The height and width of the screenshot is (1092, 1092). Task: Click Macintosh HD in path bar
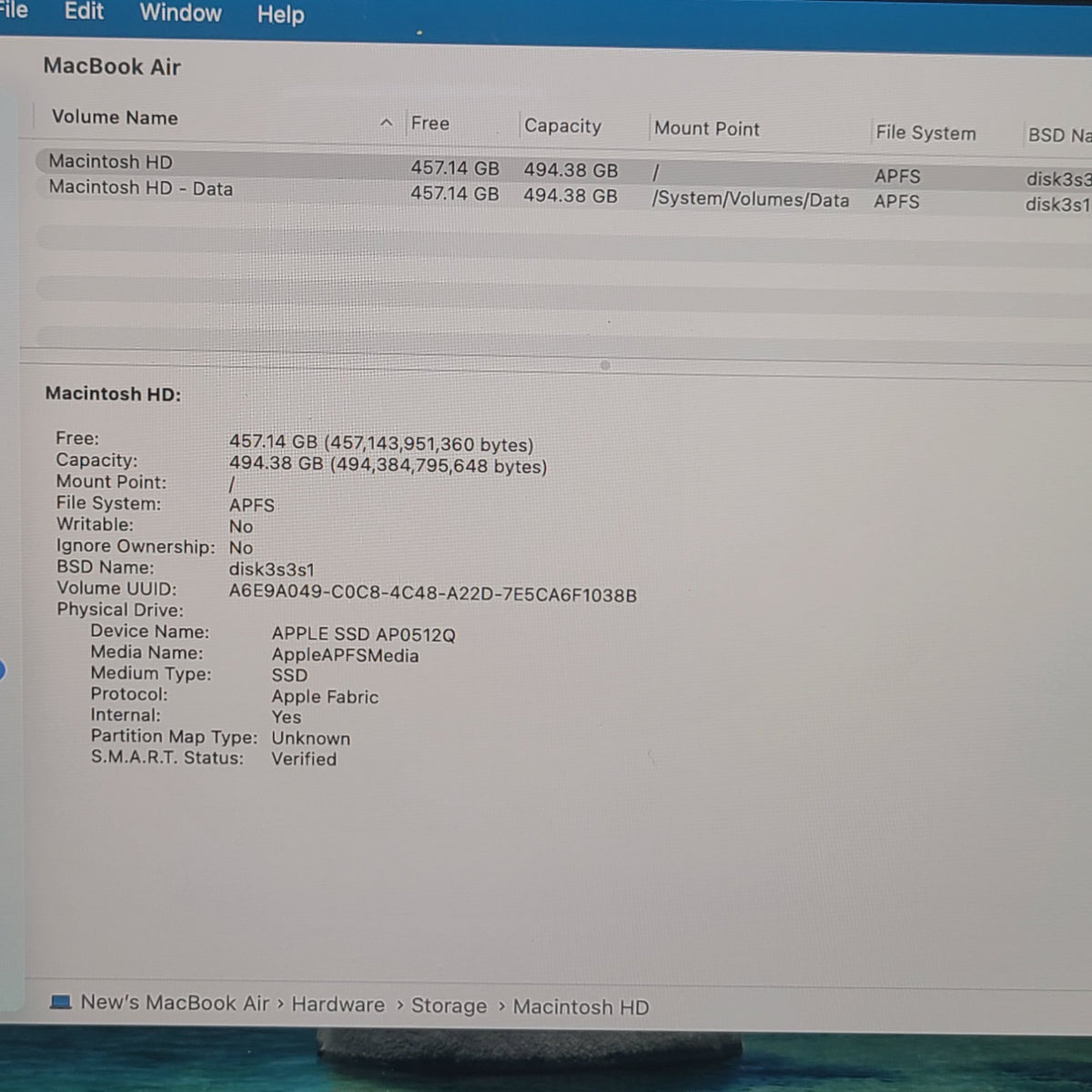pyautogui.click(x=581, y=1007)
